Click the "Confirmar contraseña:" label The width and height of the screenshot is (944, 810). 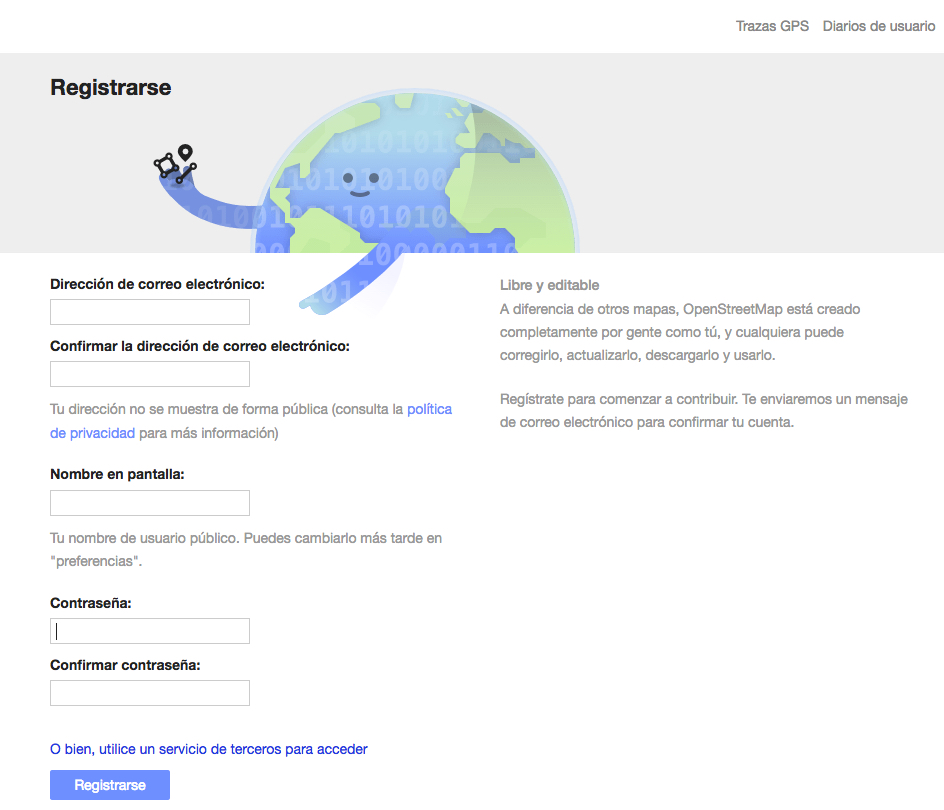tap(125, 665)
